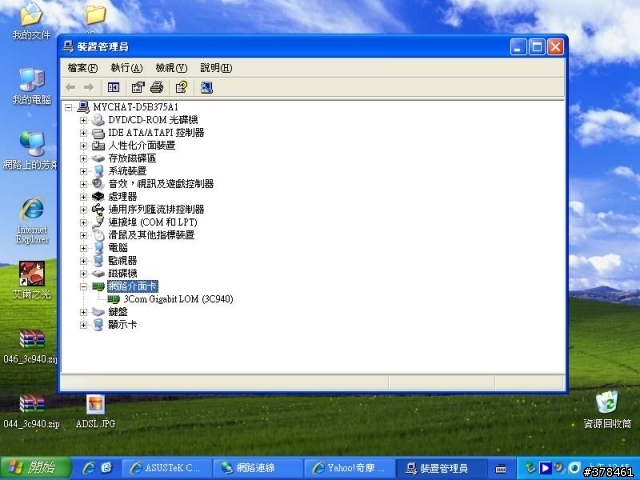Click the Back arrow in Device Manager toolbar
The height and width of the screenshot is (480, 640).
71,87
